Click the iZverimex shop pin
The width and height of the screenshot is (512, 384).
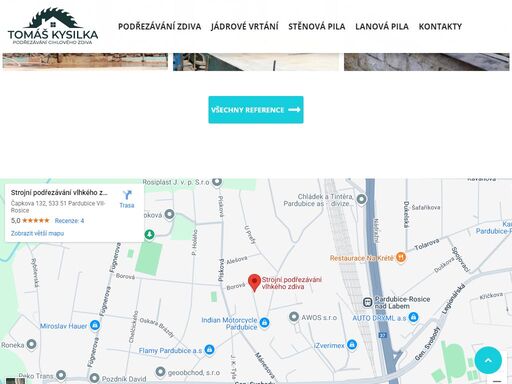point(352,344)
